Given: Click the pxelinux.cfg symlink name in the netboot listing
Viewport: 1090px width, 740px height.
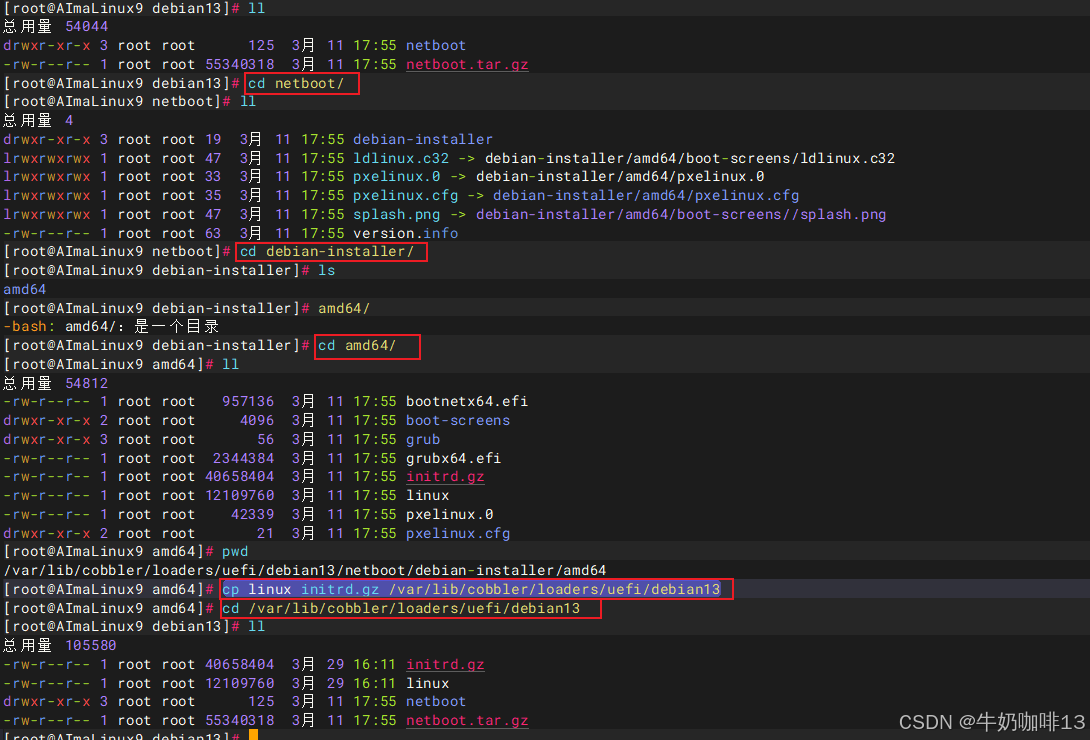Looking at the screenshot, I should (x=405, y=195).
